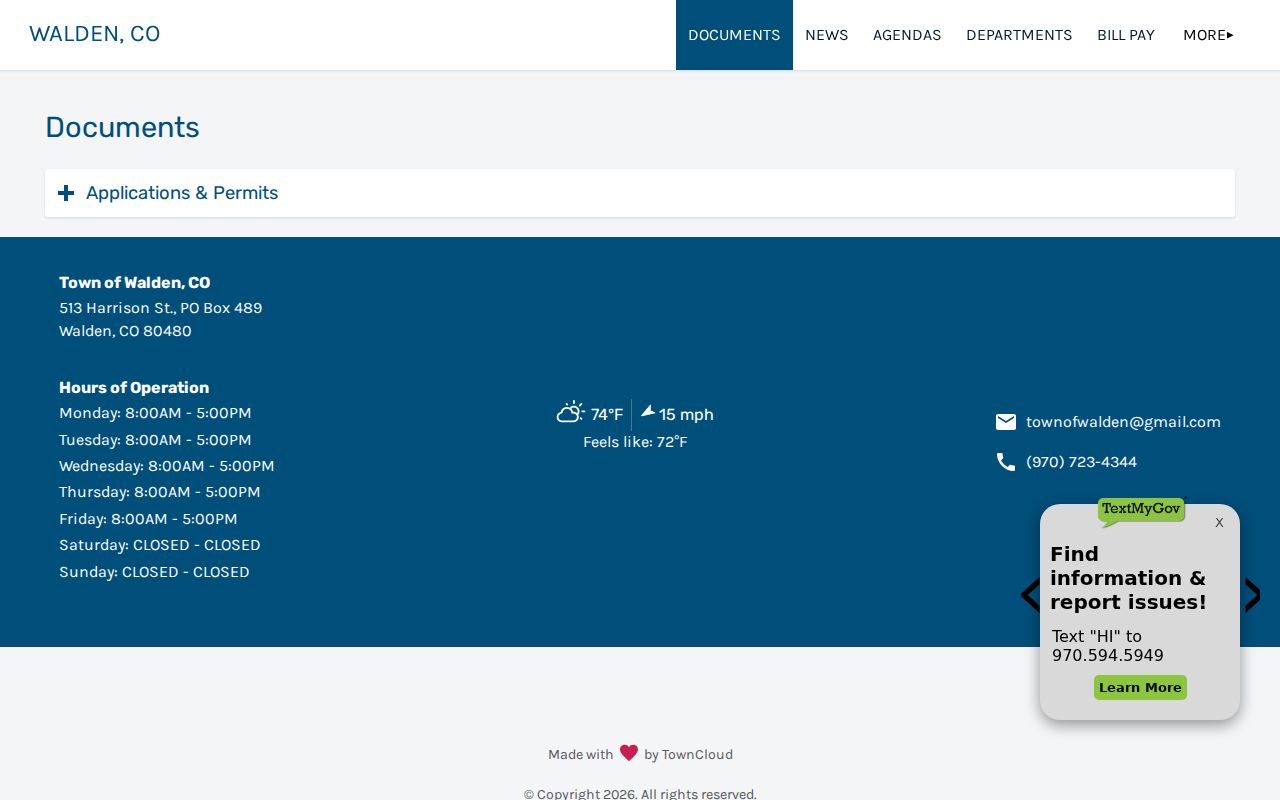Click the 74°F temperature reading

click(607, 414)
